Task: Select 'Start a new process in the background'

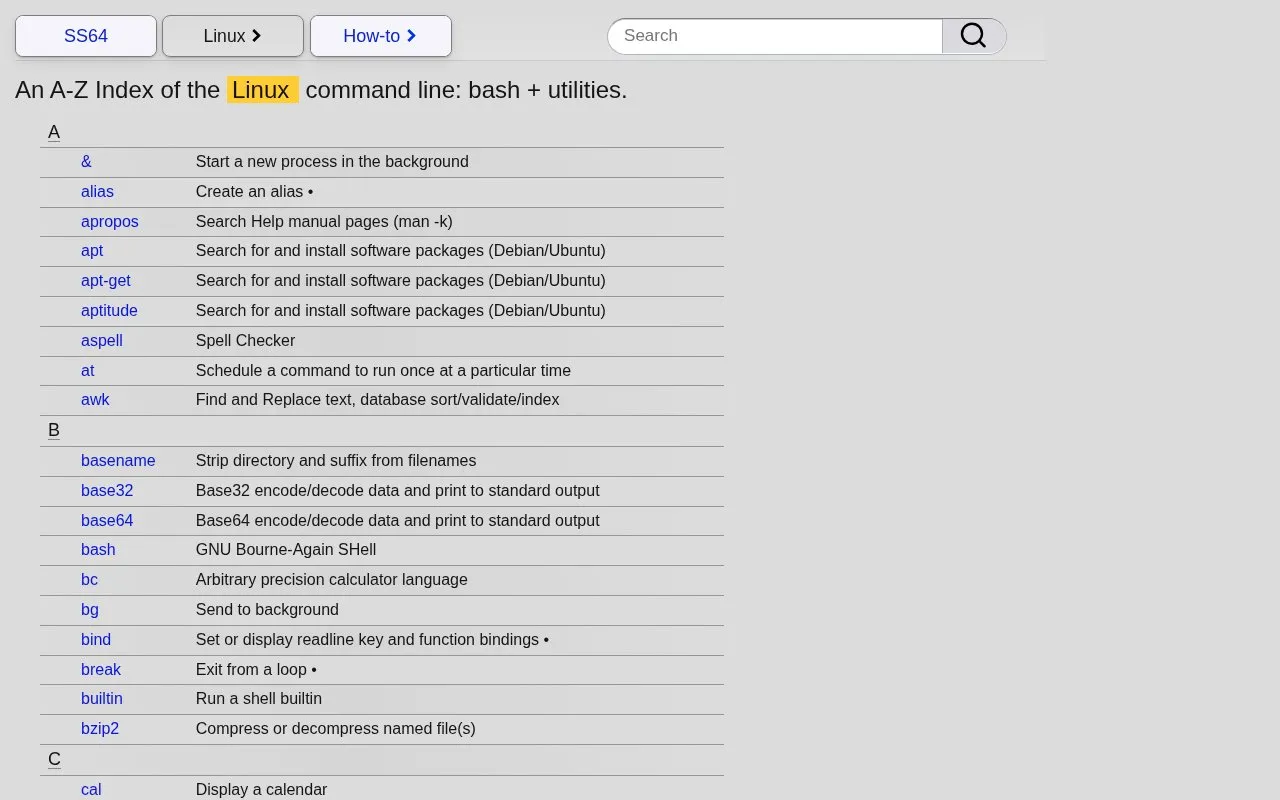Action: point(332,162)
